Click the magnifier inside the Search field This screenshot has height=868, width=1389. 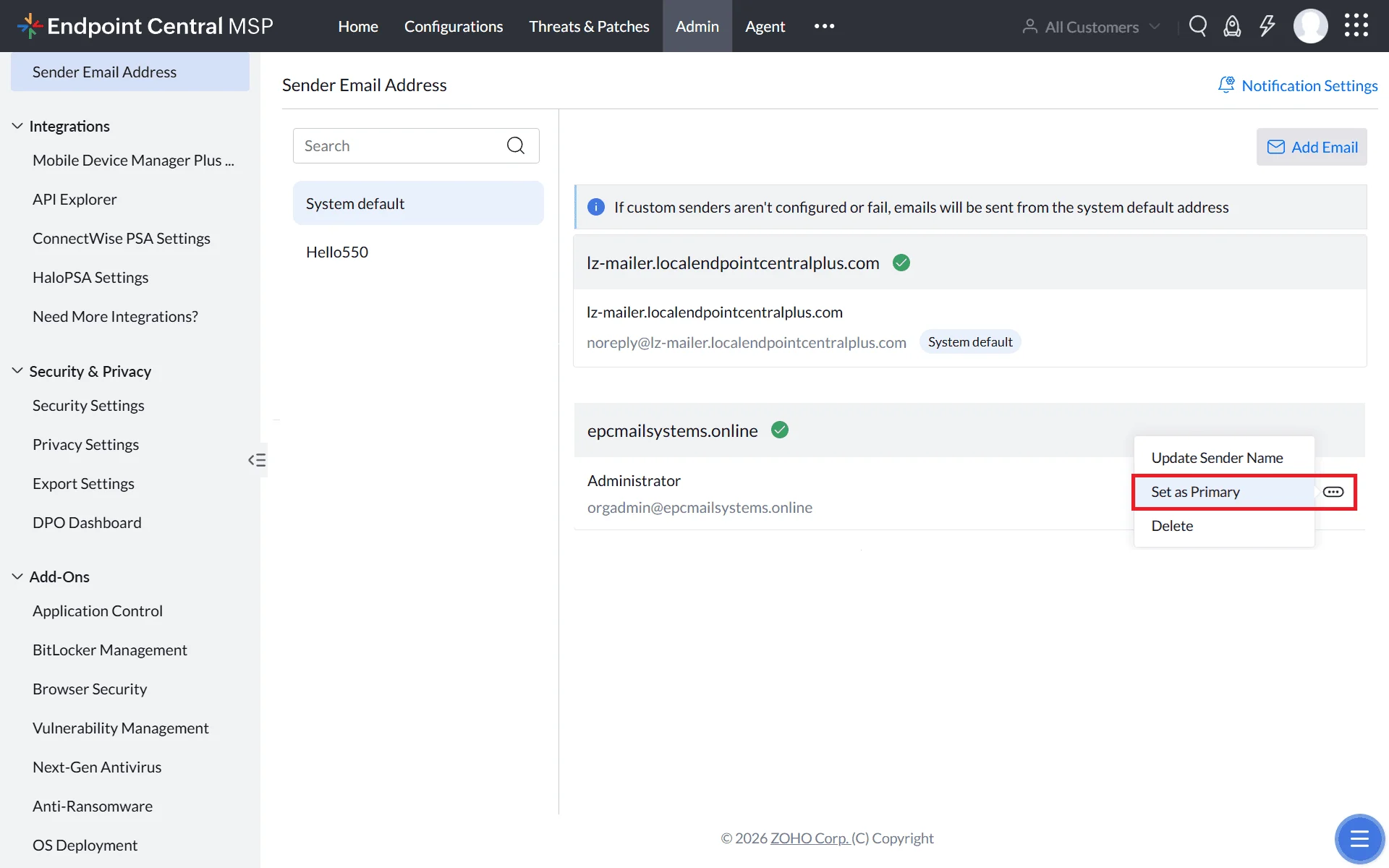515,145
